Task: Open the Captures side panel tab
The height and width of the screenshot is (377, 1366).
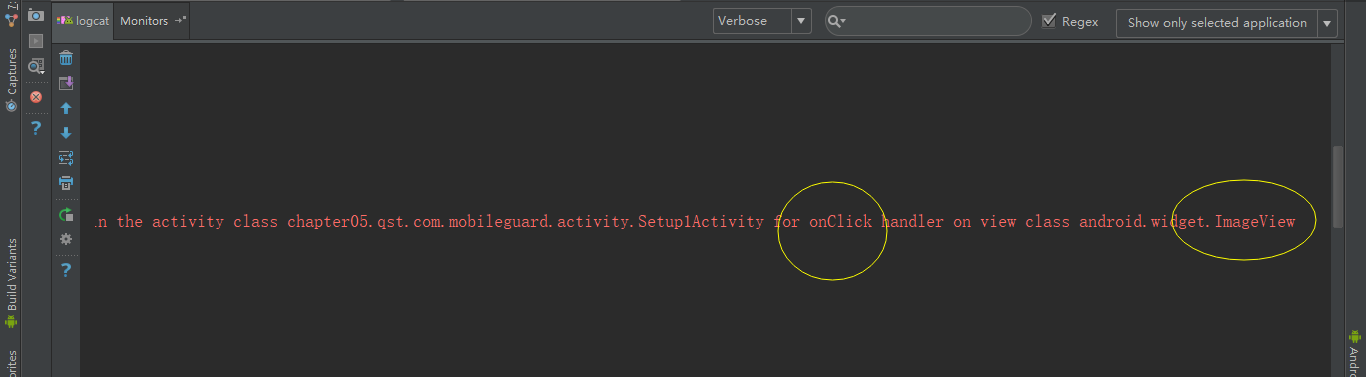Action: pyautogui.click(x=11, y=80)
